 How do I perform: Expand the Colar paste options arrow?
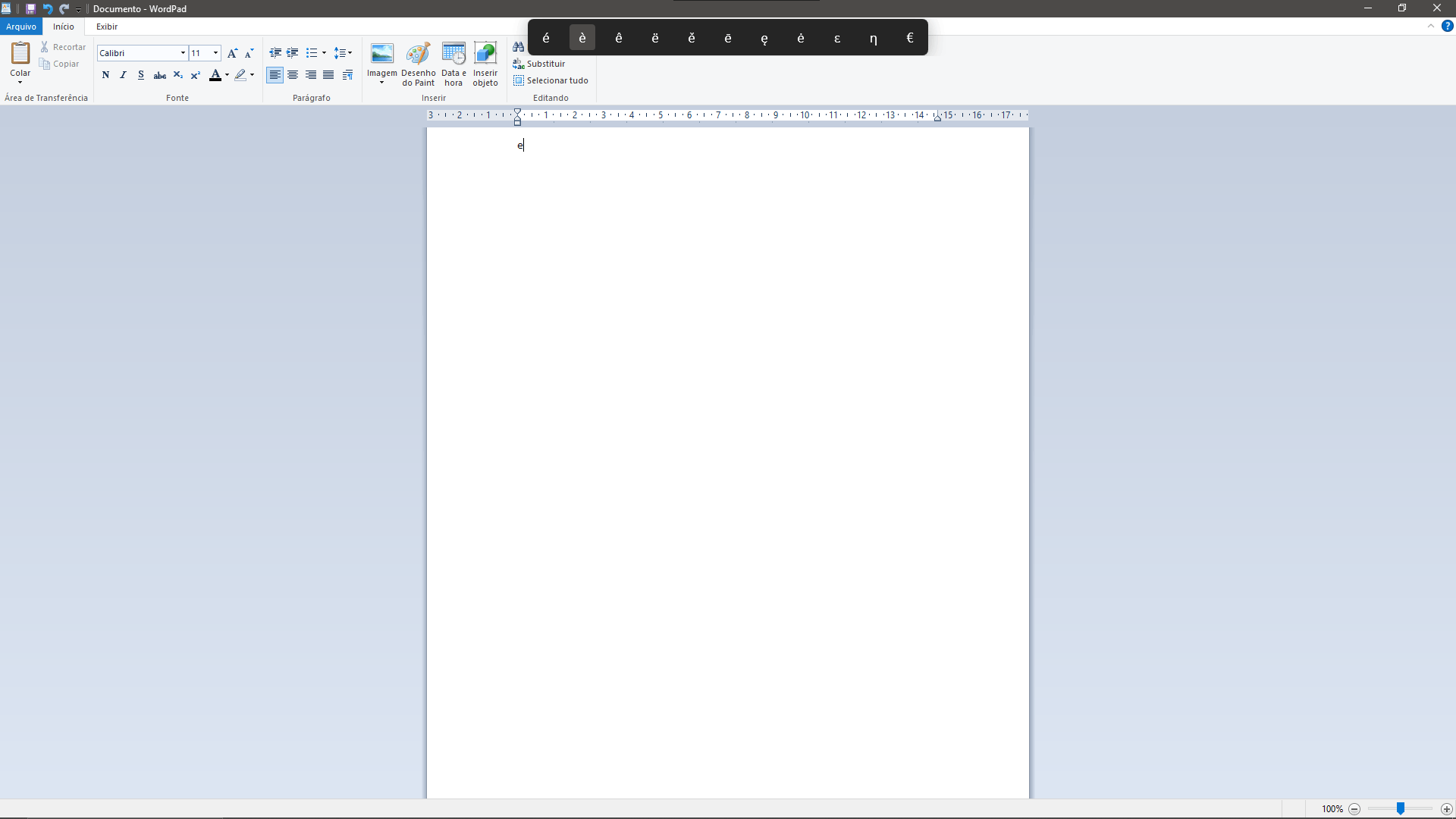[x=20, y=82]
